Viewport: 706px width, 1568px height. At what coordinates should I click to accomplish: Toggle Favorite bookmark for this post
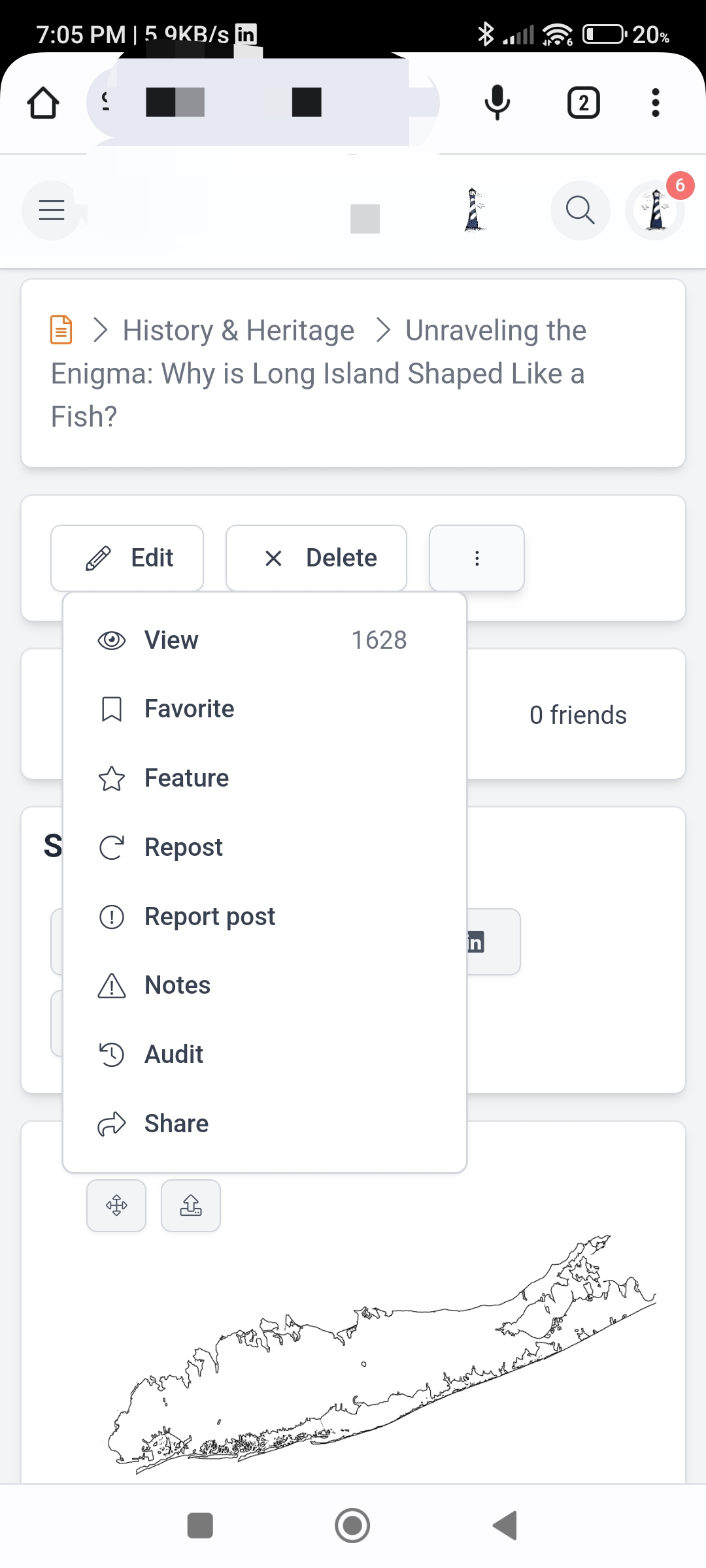(x=189, y=709)
